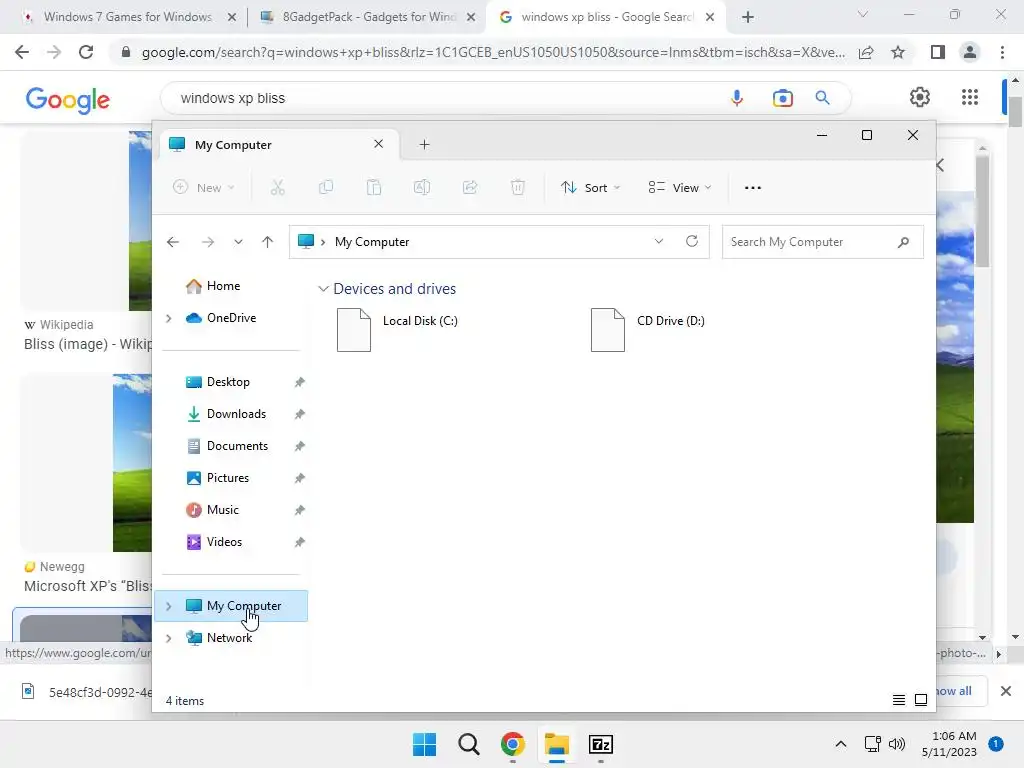Expand the OneDrive tree node
The width and height of the screenshot is (1024, 768).
pyautogui.click(x=168, y=318)
